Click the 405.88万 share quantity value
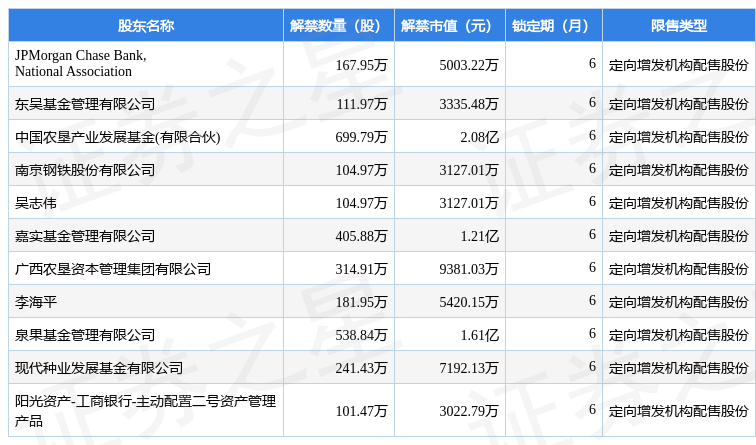 coord(362,236)
